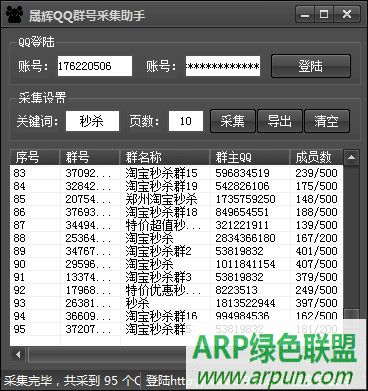This screenshot has height=391, width=368.
Task: Focus the account field containing 176220506
Action: tap(95, 66)
